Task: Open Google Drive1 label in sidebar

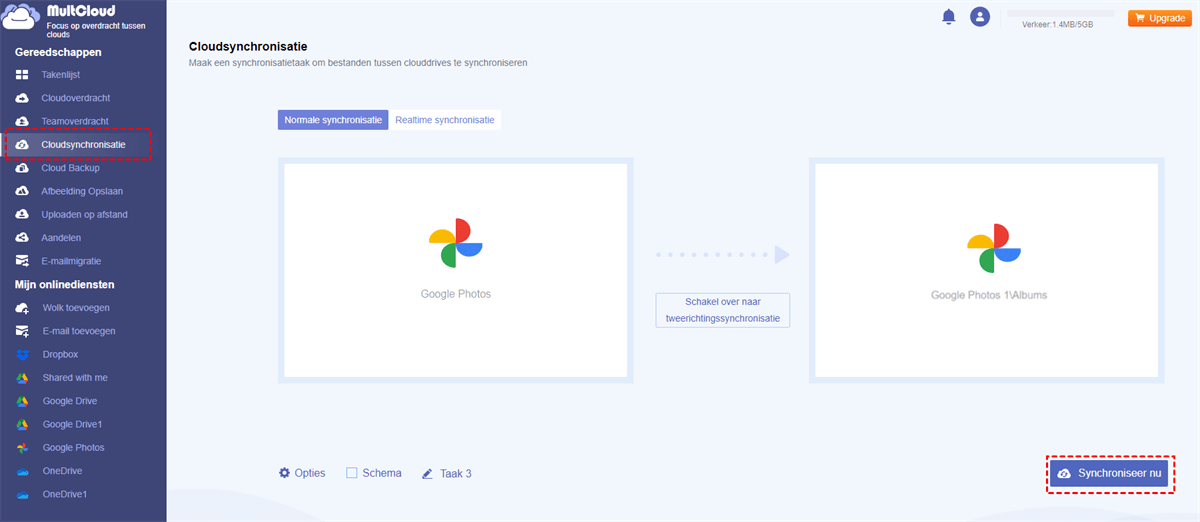Action: point(72,424)
